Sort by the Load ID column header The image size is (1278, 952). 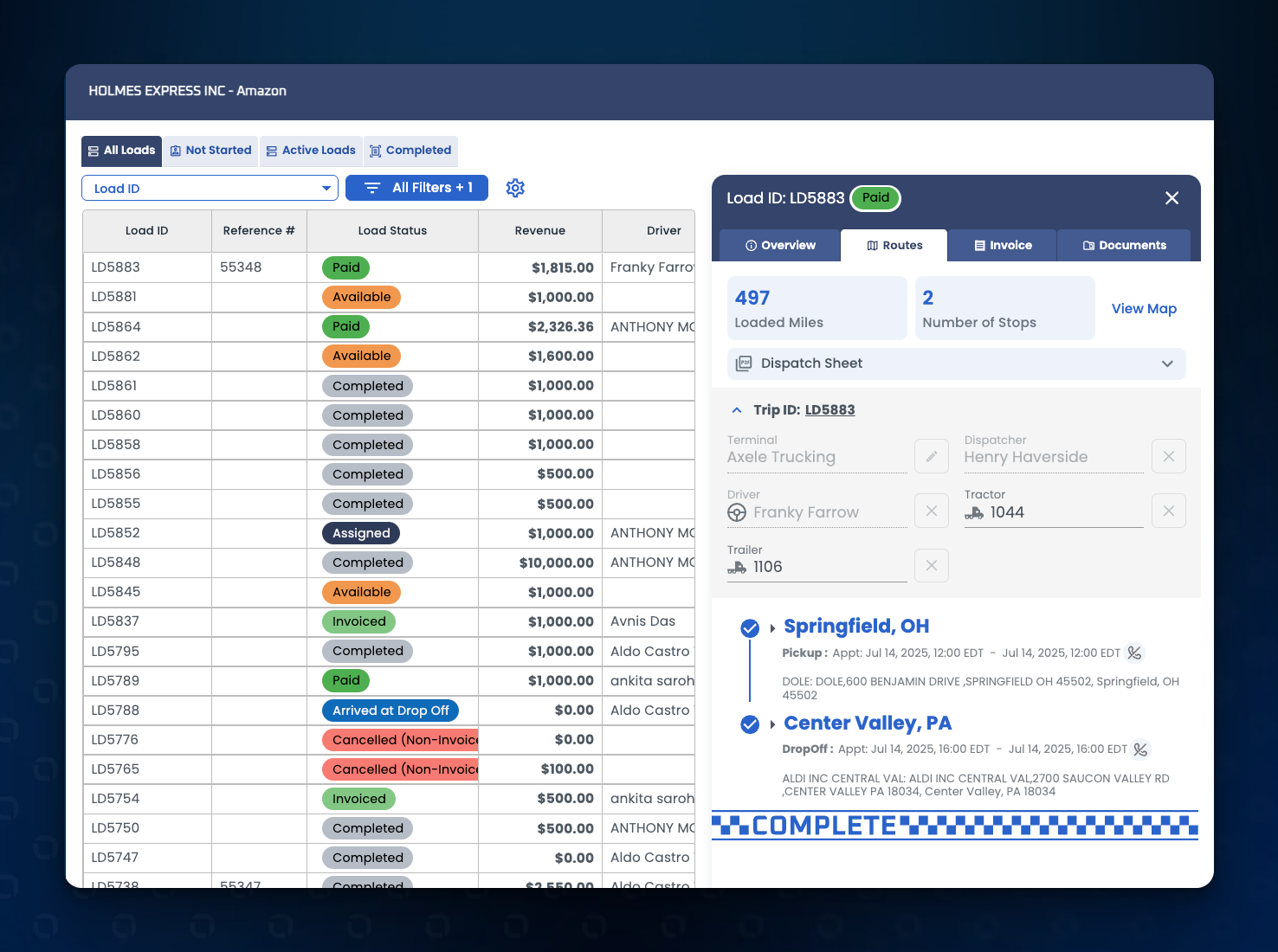tap(147, 230)
